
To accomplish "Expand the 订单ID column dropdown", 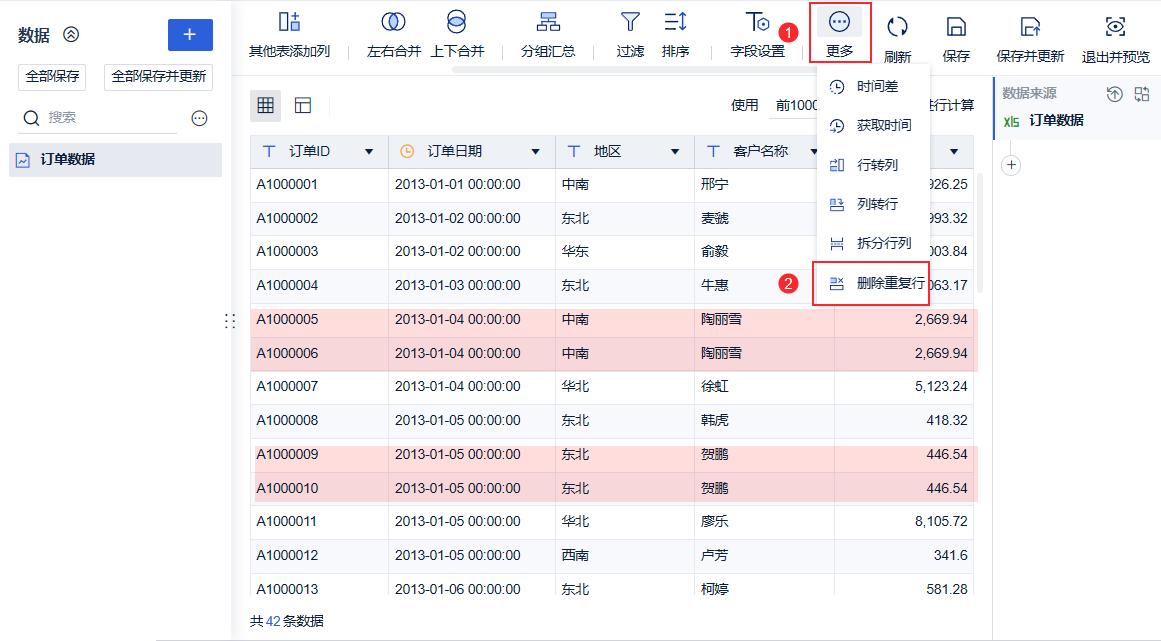I will point(369,152).
